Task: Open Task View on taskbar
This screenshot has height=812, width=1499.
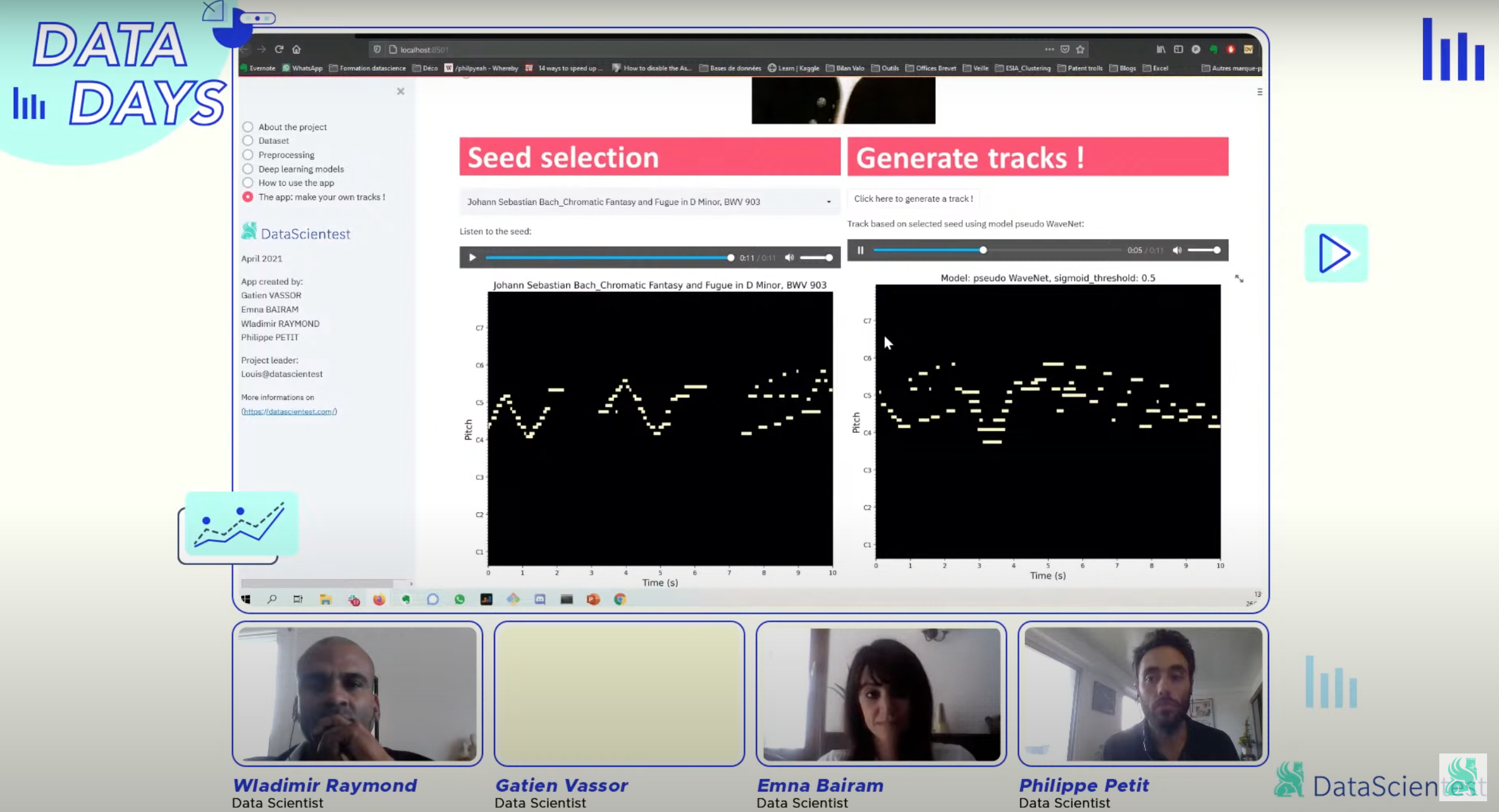Action: pyautogui.click(x=298, y=599)
